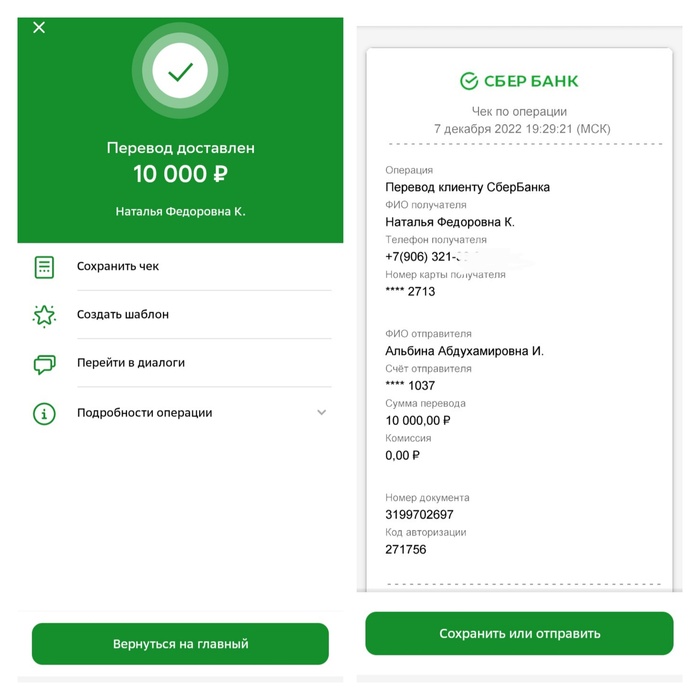Open Перейти в диалоги entry
This screenshot has width=700, height=700.
(182, 363)
